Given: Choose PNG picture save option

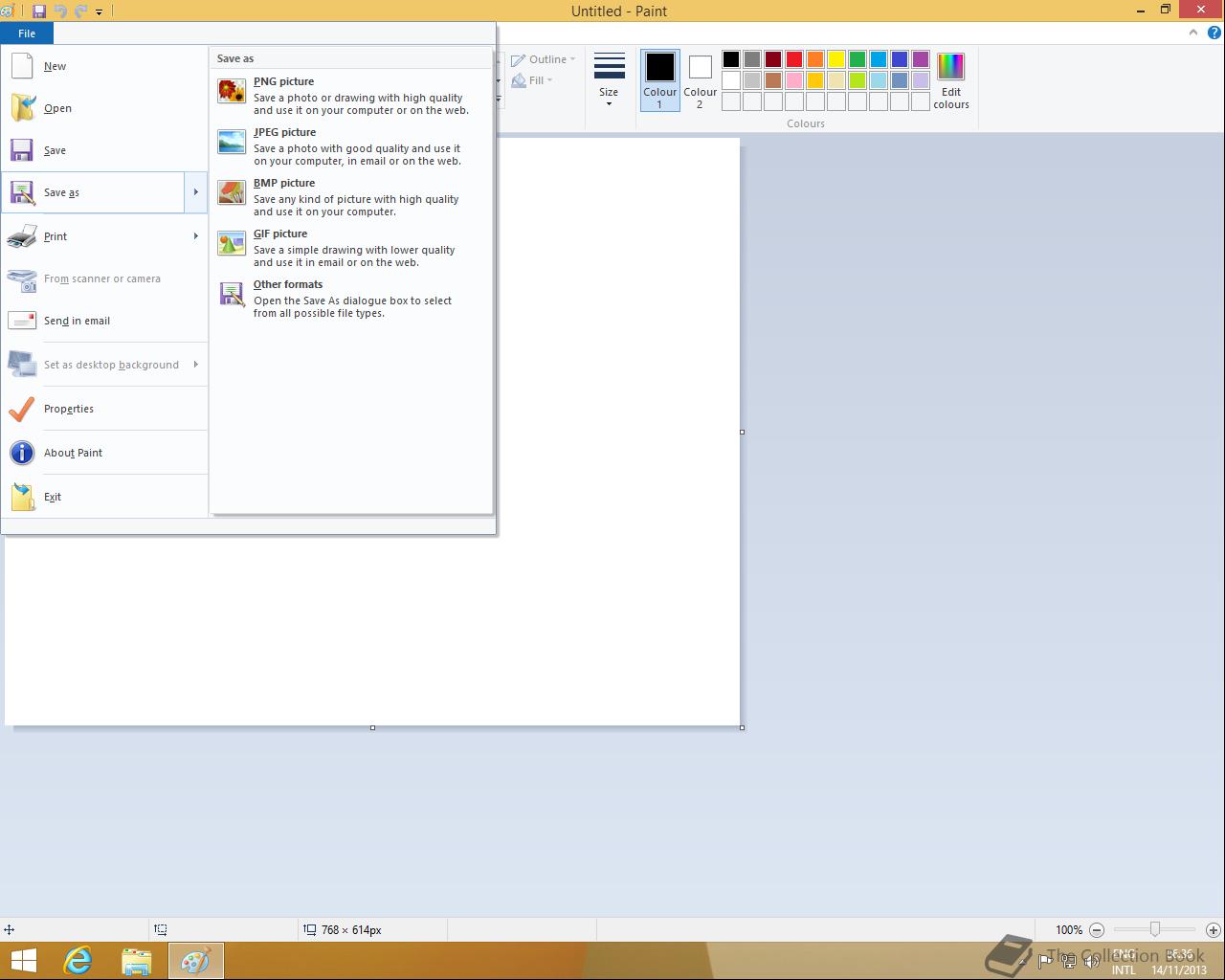Looking at the screenshot, I should [x=350, y=96].
